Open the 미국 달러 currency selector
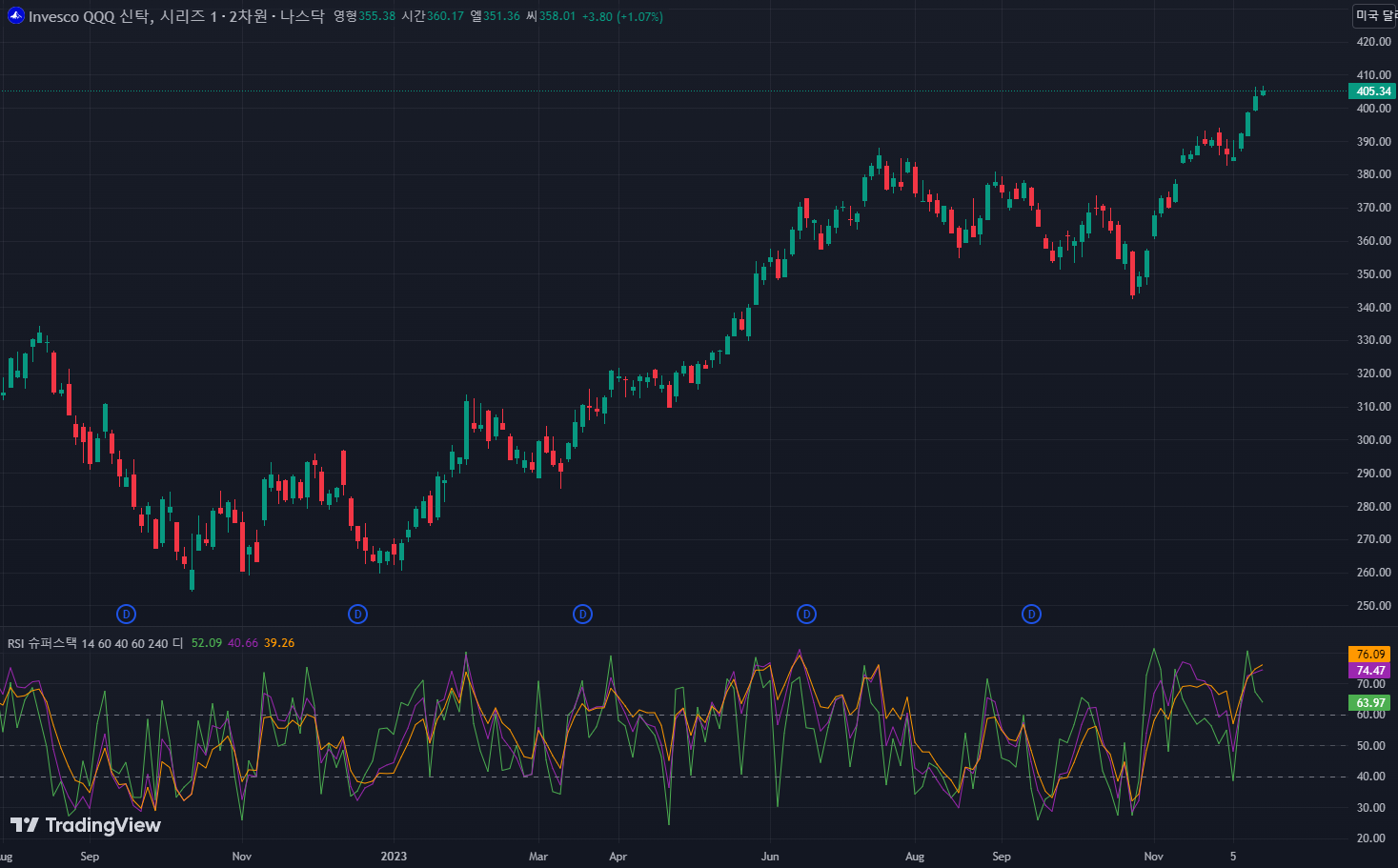The height and width of the screenshot is (868, 1398). [x=1375, y=16]
